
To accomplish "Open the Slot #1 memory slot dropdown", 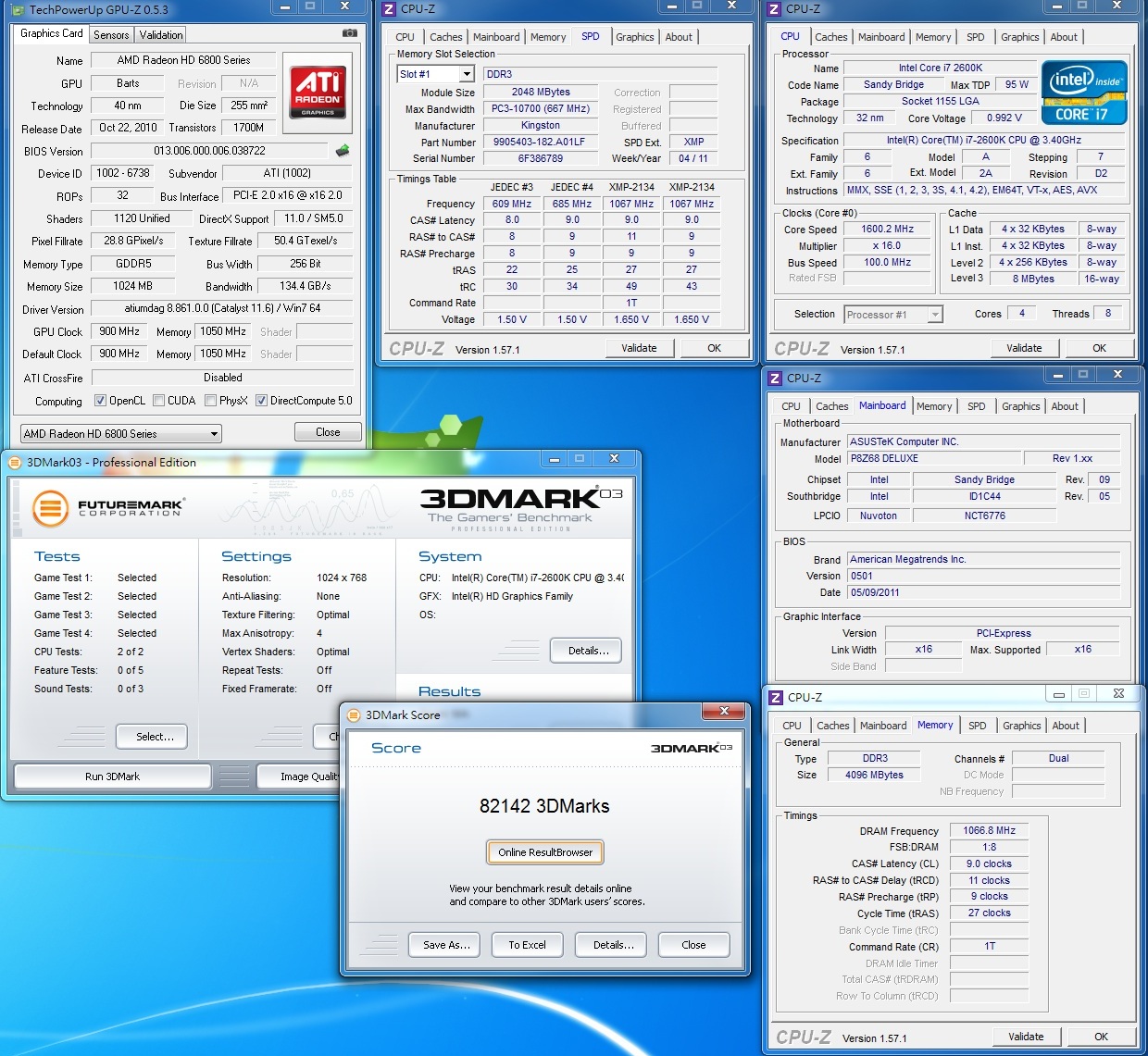I will point(467,74).
